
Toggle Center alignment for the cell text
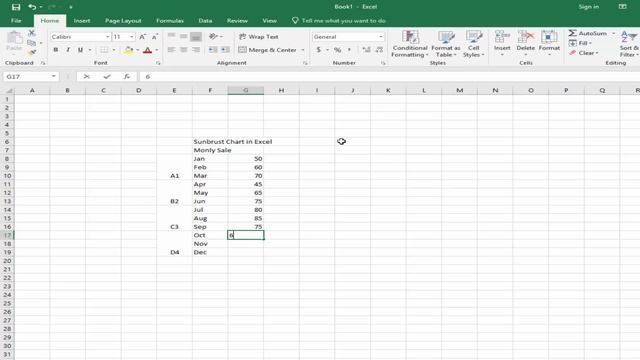click(x=184, y=50)
